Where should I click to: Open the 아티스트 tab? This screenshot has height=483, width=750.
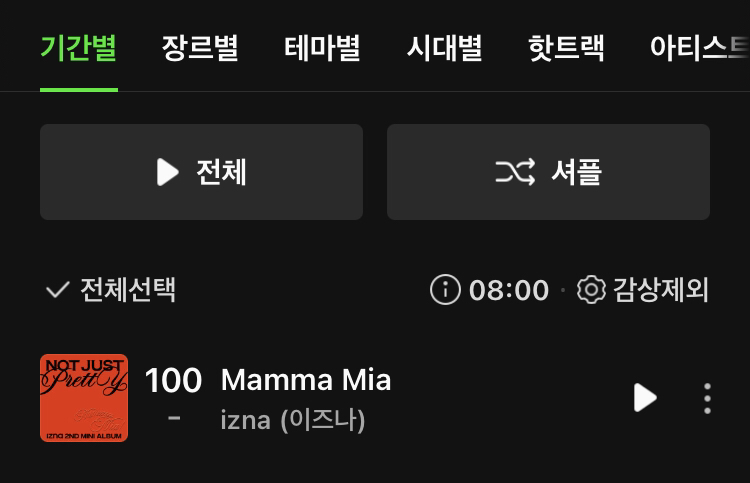tap(699, 48)
